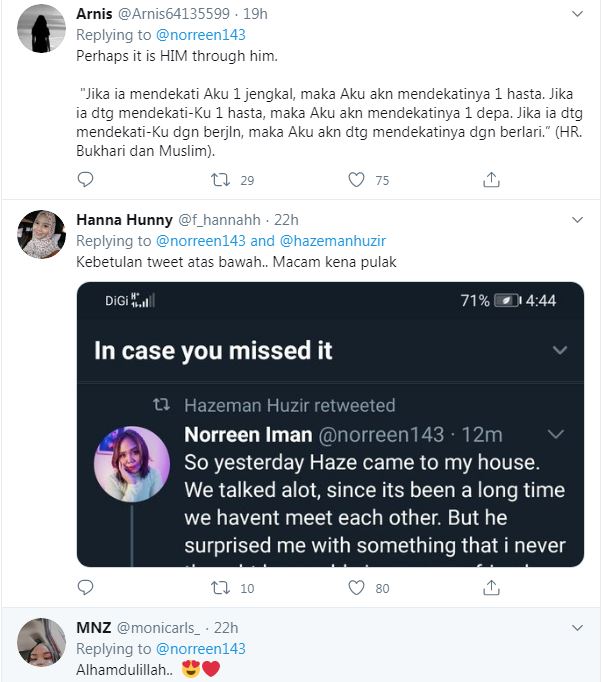
Task: Reply to Arnis's tweet
Action: [x=85, y=180]
